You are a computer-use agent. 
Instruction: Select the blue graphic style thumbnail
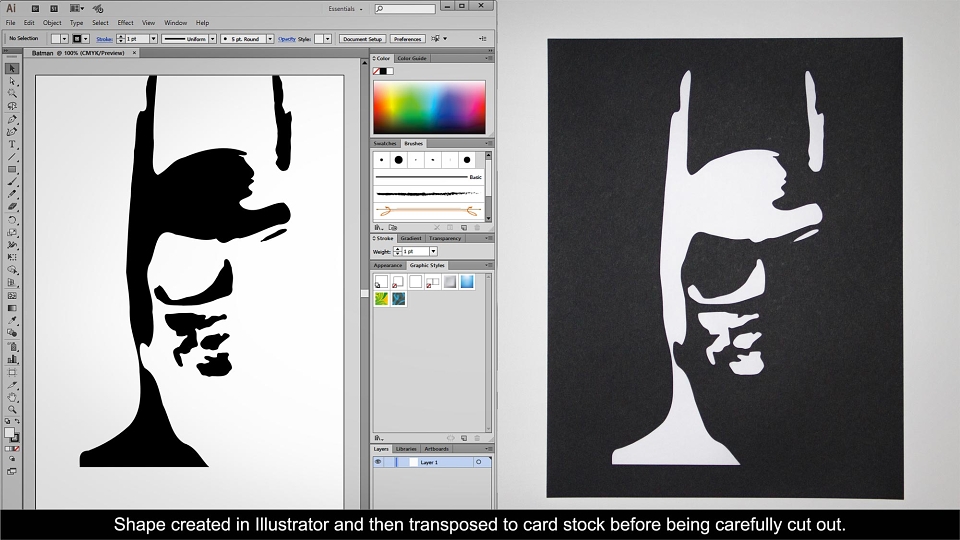coord(467,282)
